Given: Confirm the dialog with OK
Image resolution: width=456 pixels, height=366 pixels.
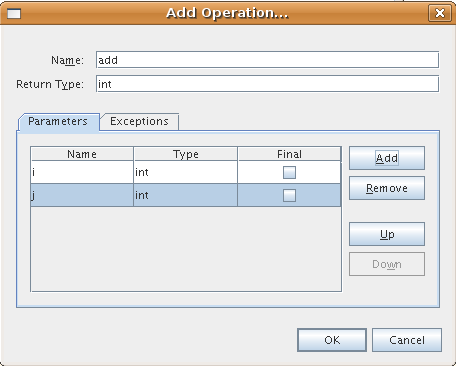Looking at the screenshot, I should (x=332, y=340).
